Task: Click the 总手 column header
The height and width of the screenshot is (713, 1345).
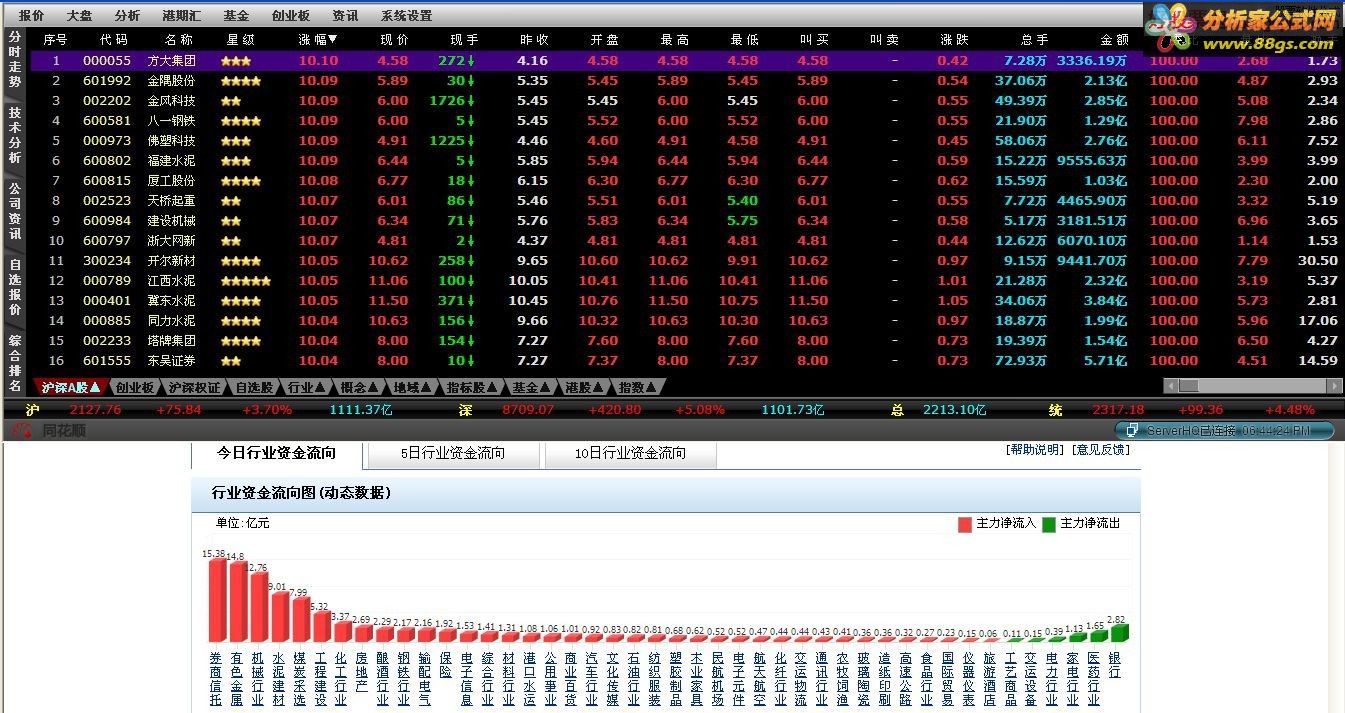Action: [x=1035, y=40]
